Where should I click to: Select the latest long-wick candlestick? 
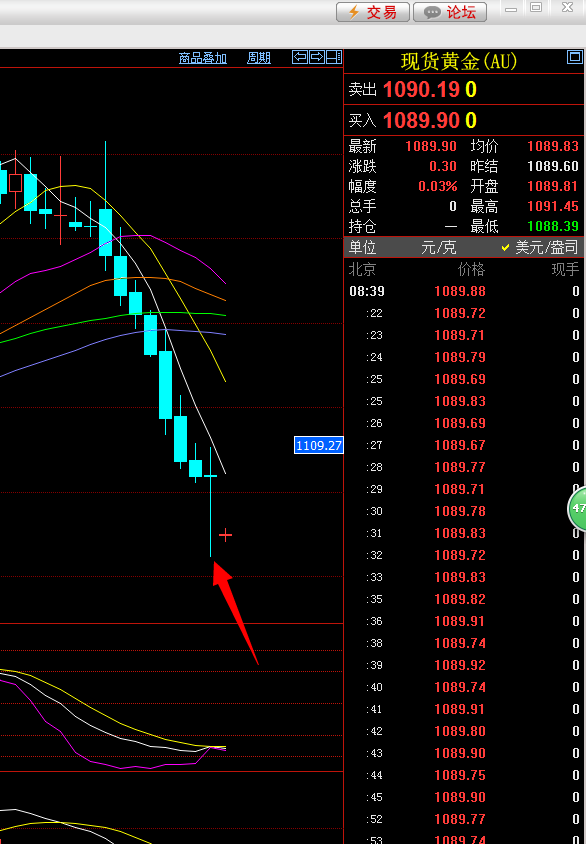click(x=210, y=502)
